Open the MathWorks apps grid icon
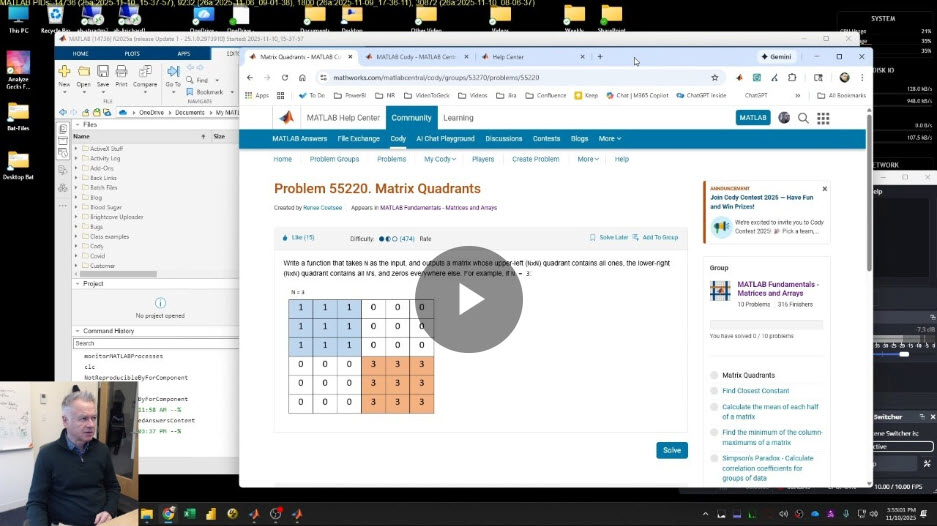This screenshot has height=526, width=937. coord(823,118)
